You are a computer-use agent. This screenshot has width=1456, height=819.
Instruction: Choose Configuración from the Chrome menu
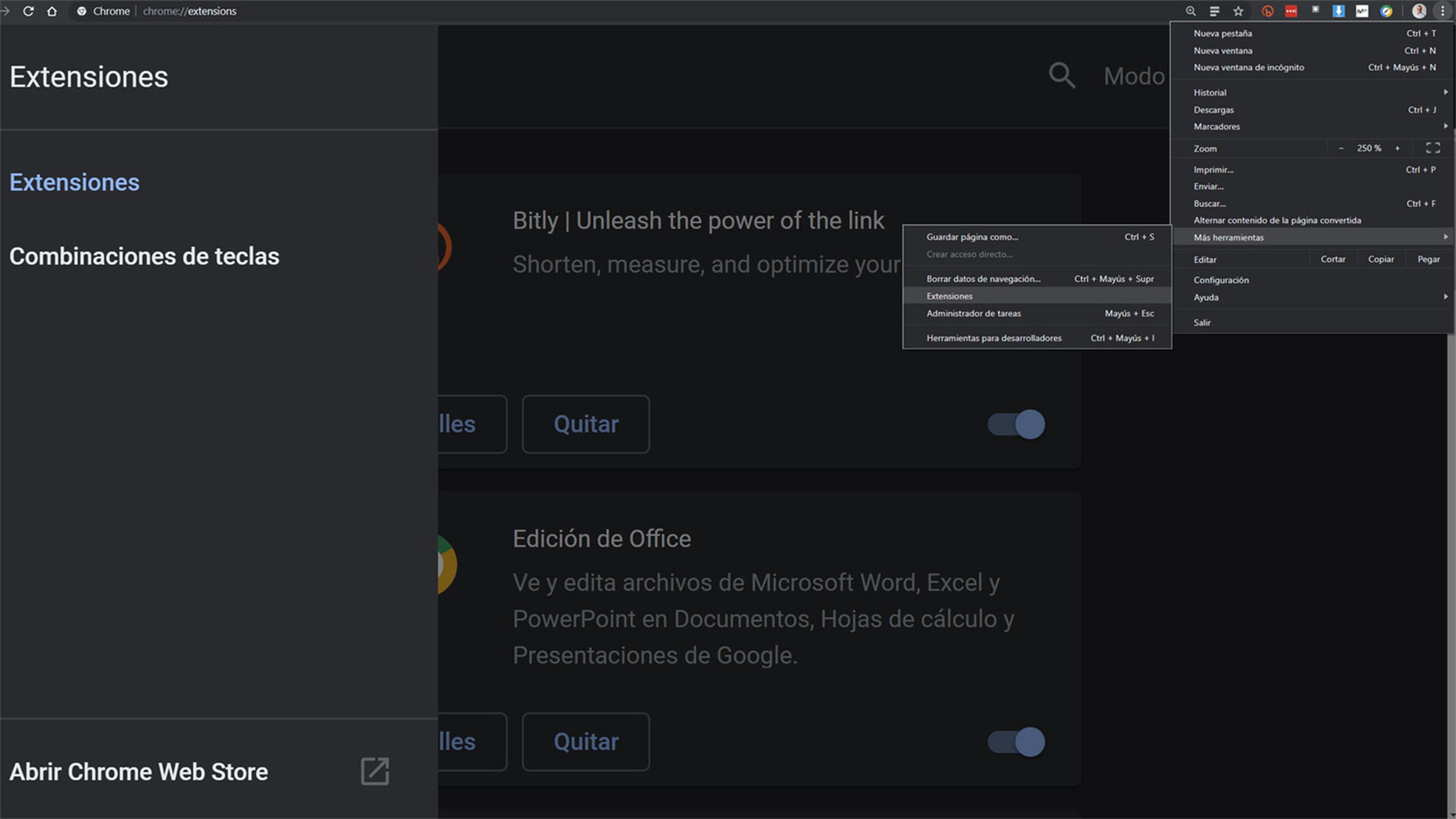point(1221,280)
